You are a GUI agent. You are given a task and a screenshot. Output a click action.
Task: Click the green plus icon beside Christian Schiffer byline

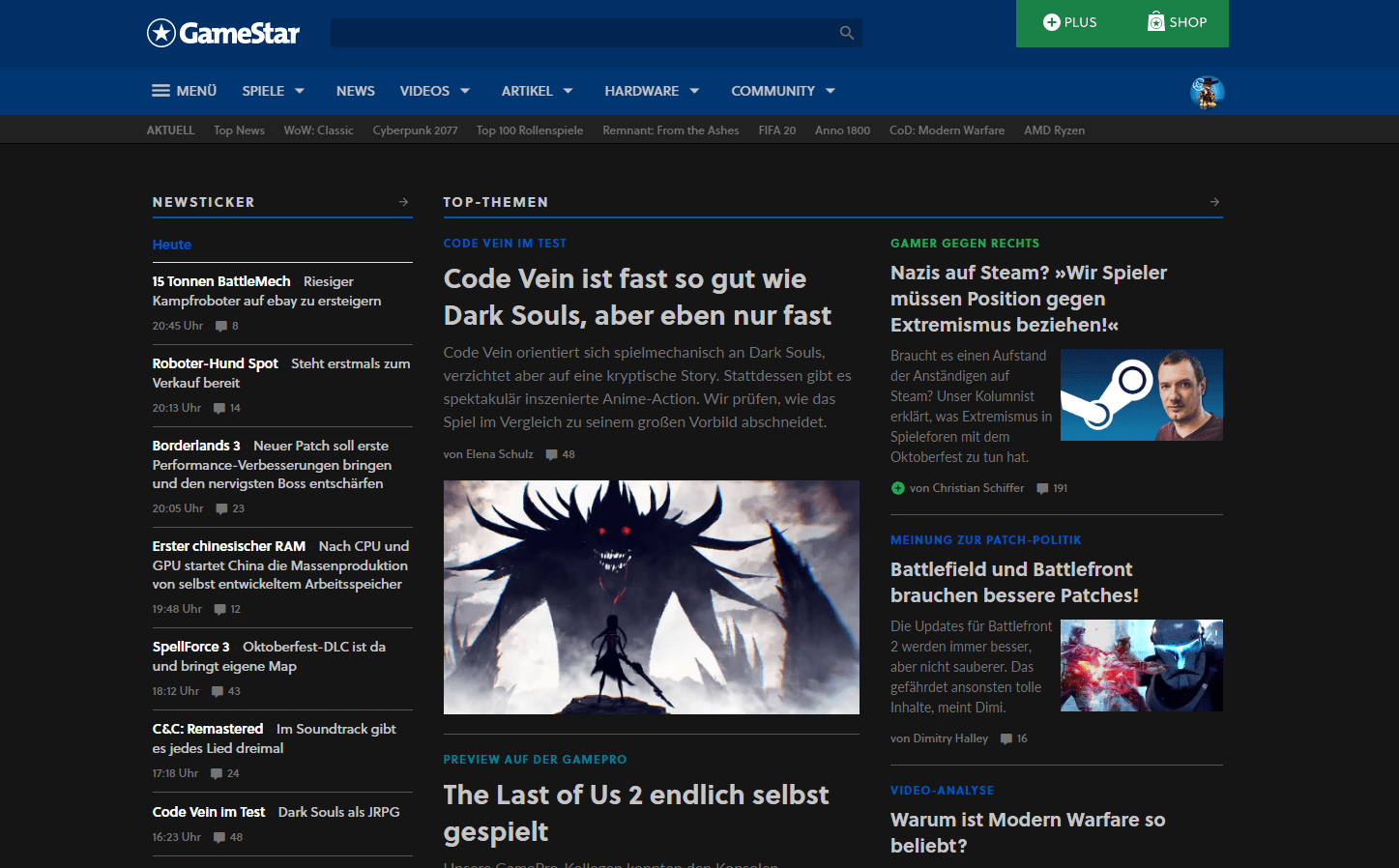(x=897, y=488)
